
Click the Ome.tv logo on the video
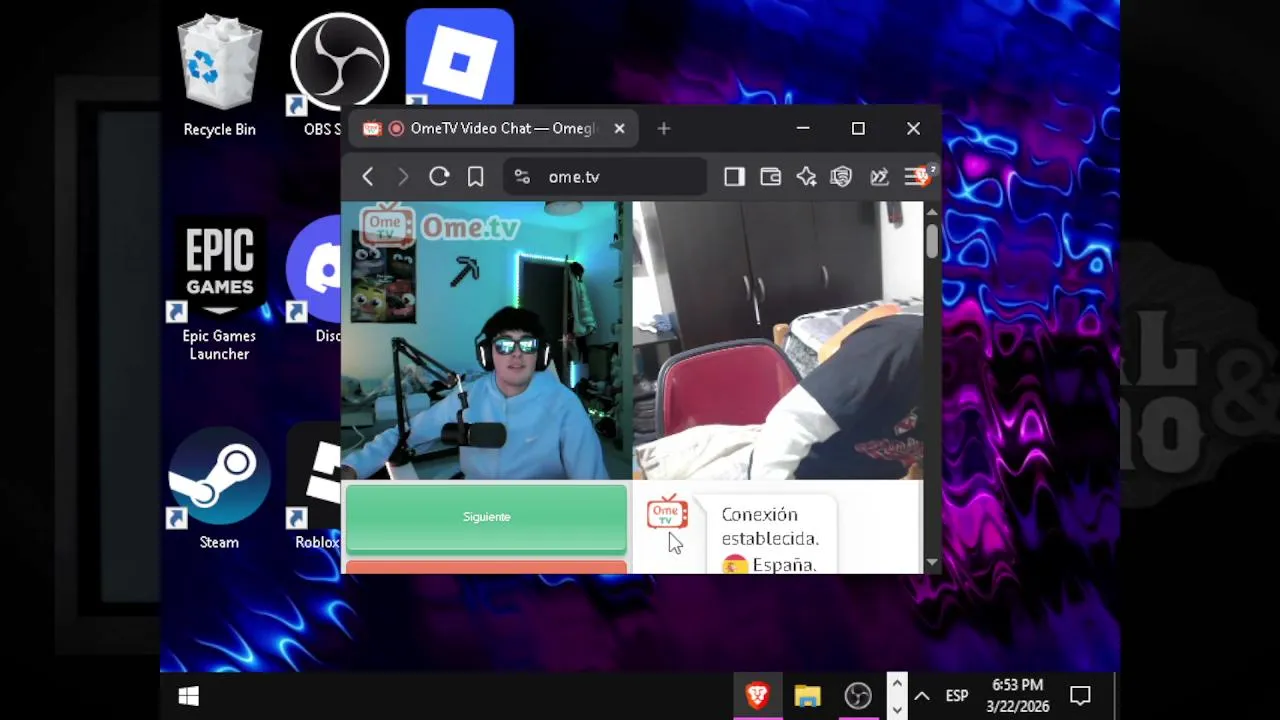pos(440,226)
